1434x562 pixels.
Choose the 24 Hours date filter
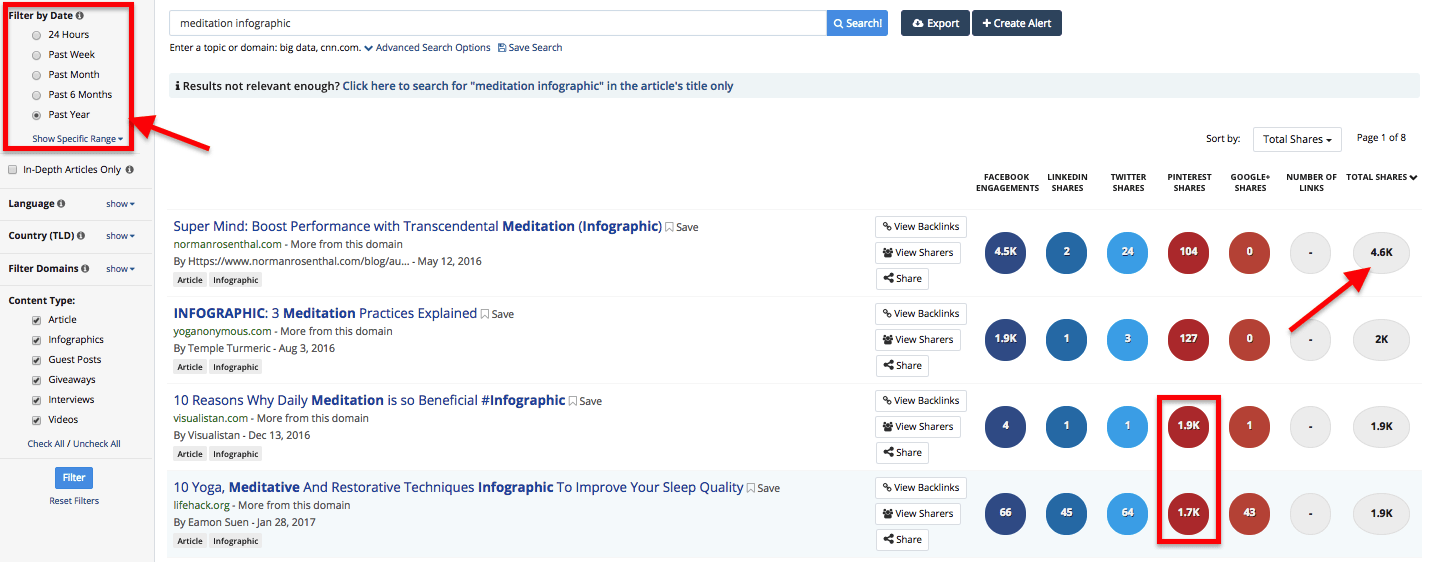[37, 35]
